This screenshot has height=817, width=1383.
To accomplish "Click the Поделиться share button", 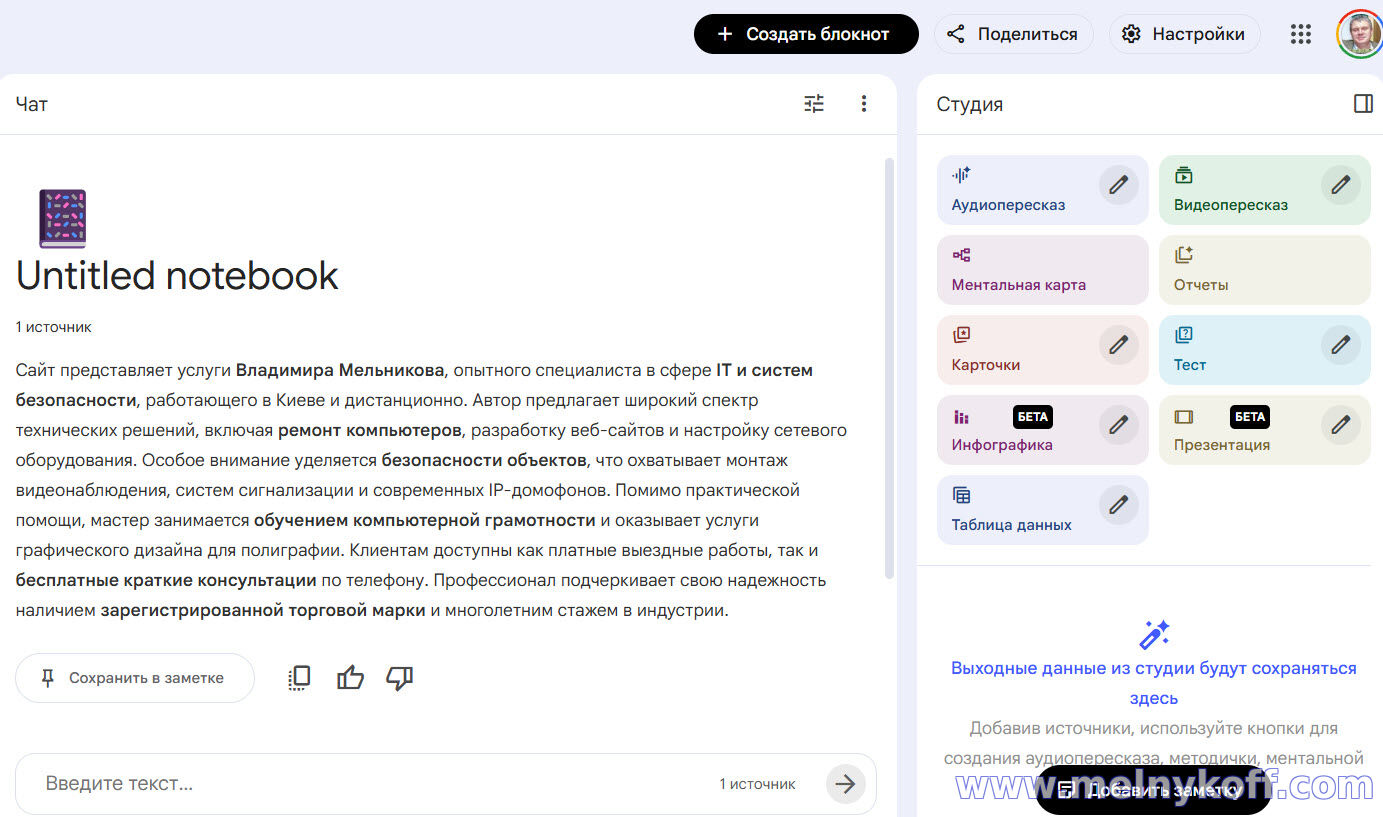I will (x=1013, y=34).
